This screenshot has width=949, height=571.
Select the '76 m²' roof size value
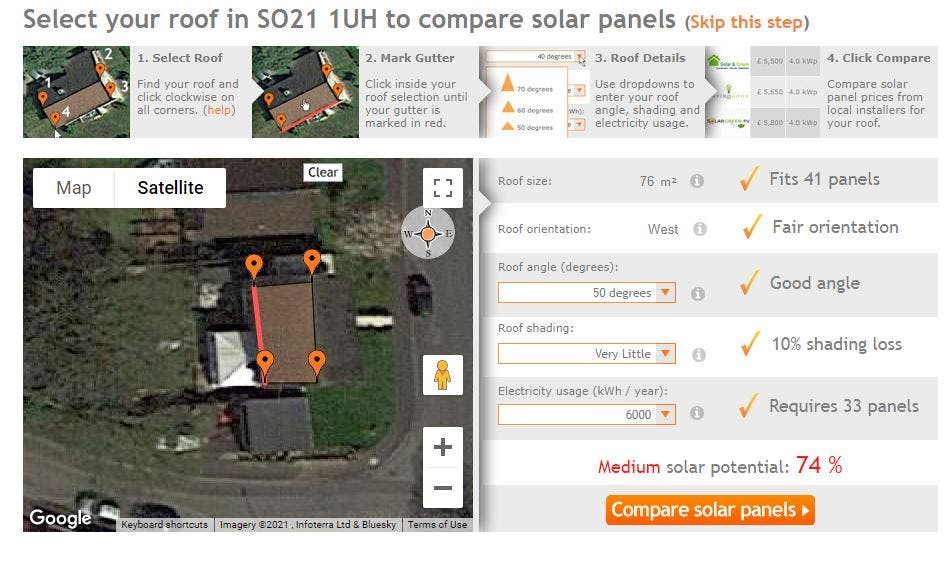click(658, 181)
